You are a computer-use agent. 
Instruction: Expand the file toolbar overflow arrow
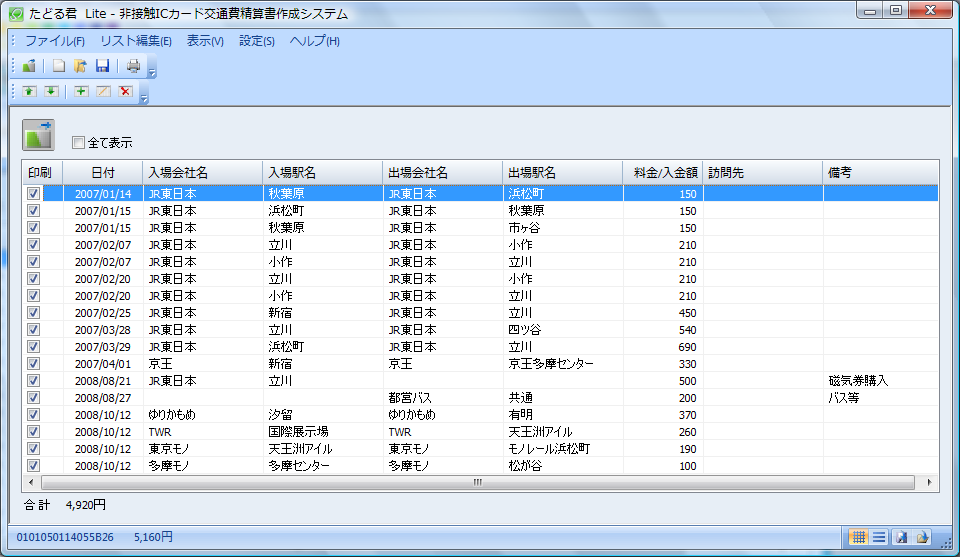coord(152,71)
